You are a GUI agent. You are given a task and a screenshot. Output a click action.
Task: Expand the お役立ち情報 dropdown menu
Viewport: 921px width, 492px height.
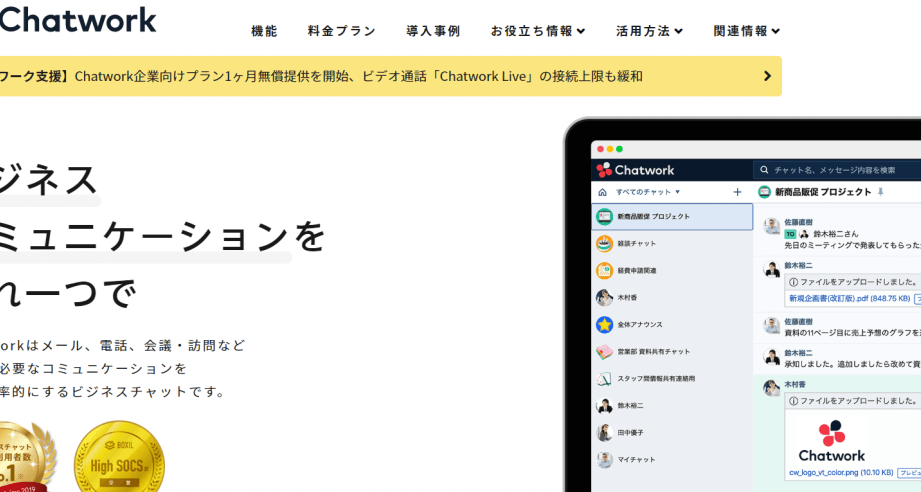click(538, 31)
